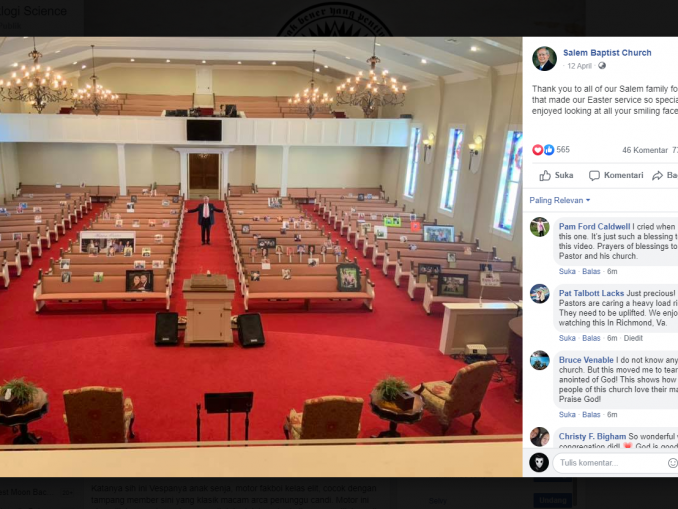
Task: Click the blue like reaction icon
Action: (x=549, y=150)
